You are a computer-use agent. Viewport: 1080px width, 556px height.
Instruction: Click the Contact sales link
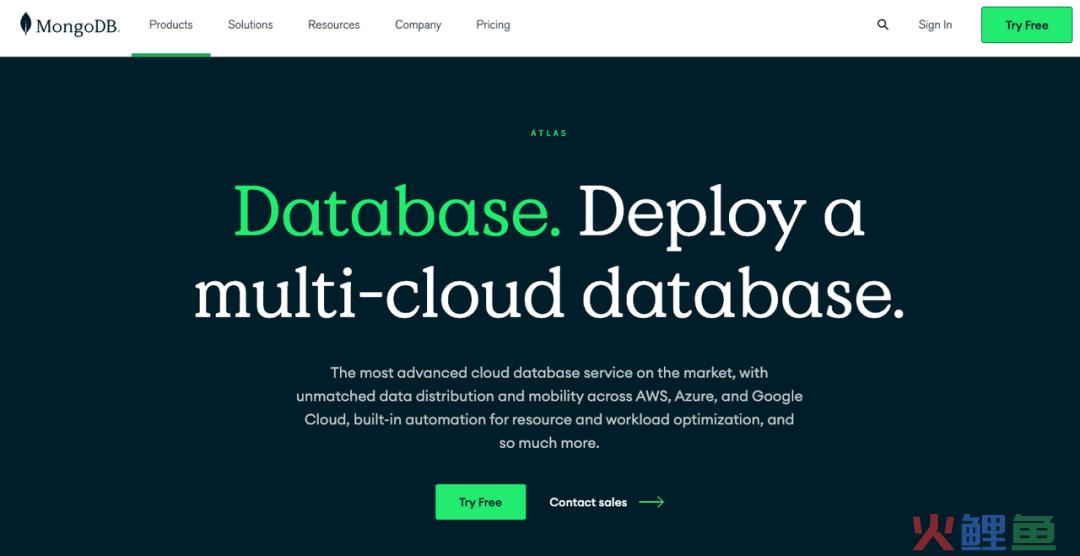588,502
